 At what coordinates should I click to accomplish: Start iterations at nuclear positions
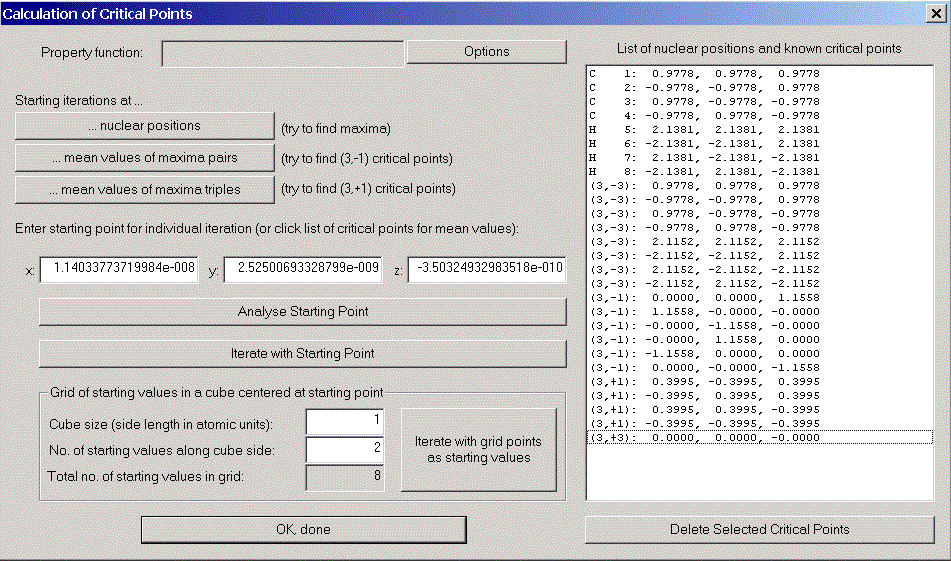pyautogui.click(x=144, y=126)
